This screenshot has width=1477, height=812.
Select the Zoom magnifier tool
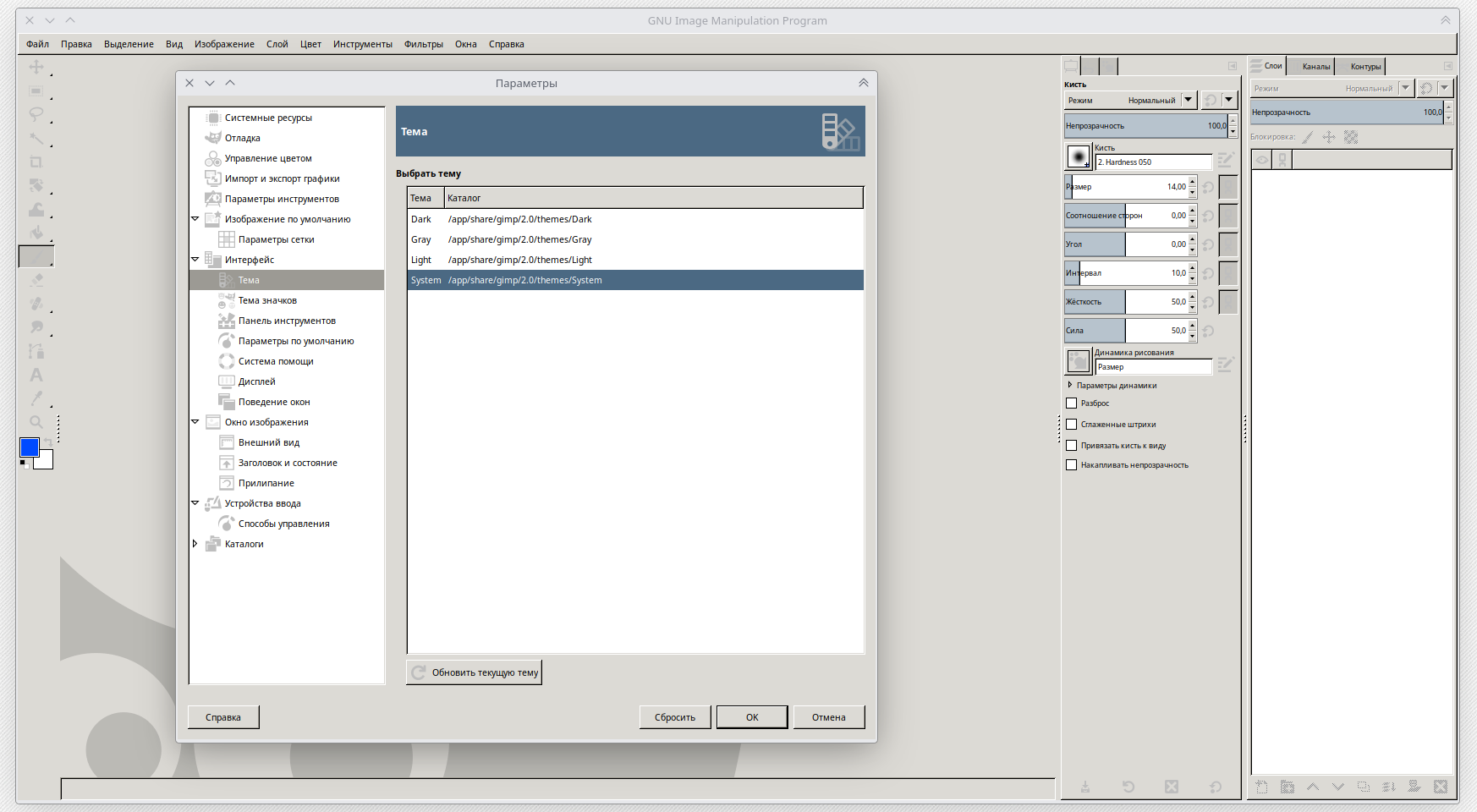[36, 422]
